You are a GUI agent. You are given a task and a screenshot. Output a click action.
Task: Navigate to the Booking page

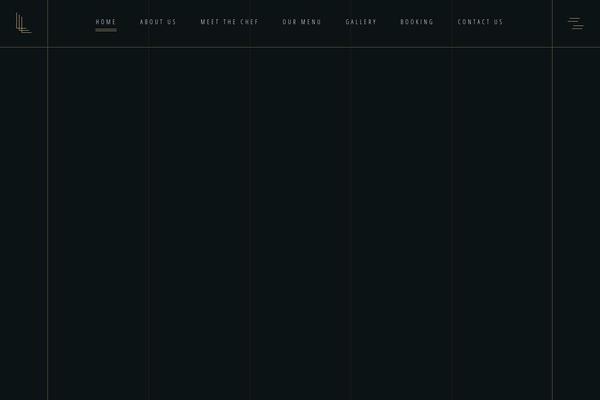point(417,22)
